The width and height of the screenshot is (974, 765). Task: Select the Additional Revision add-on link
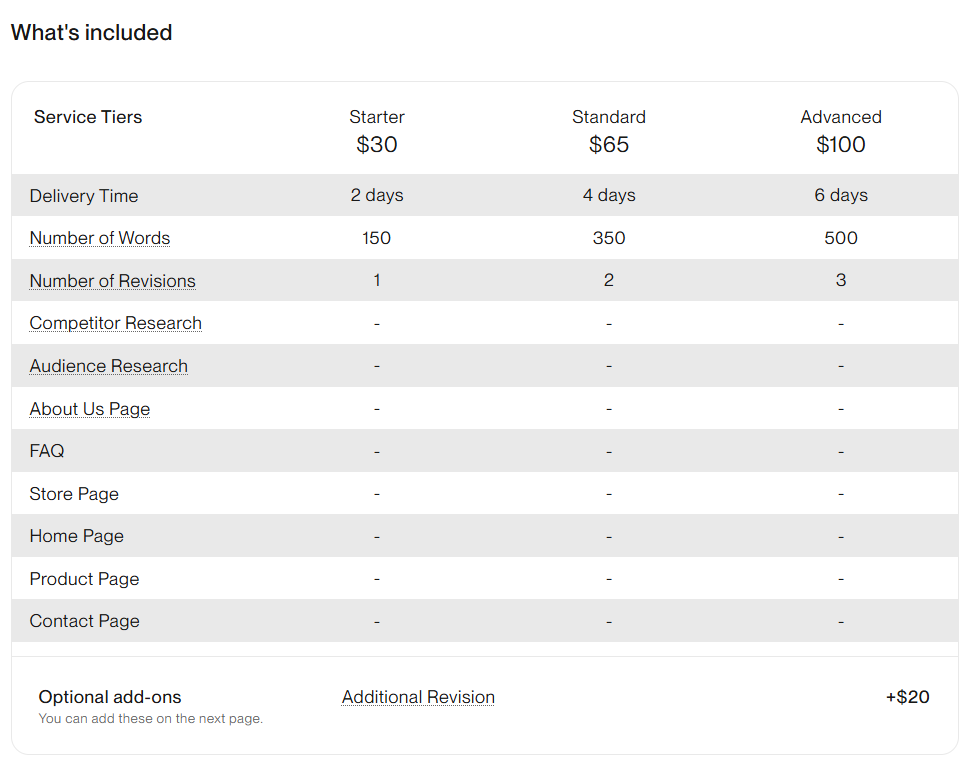pos(418,697)
